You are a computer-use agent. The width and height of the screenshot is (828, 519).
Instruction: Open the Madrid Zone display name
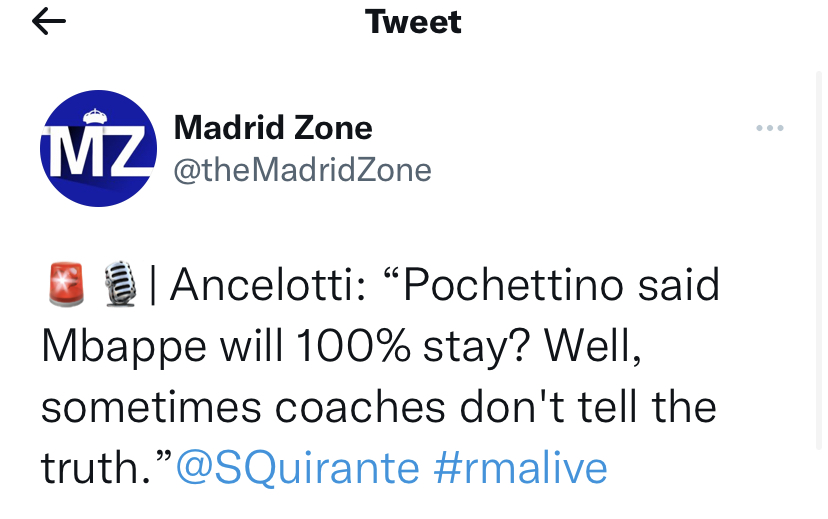click(x=273, y=128)
